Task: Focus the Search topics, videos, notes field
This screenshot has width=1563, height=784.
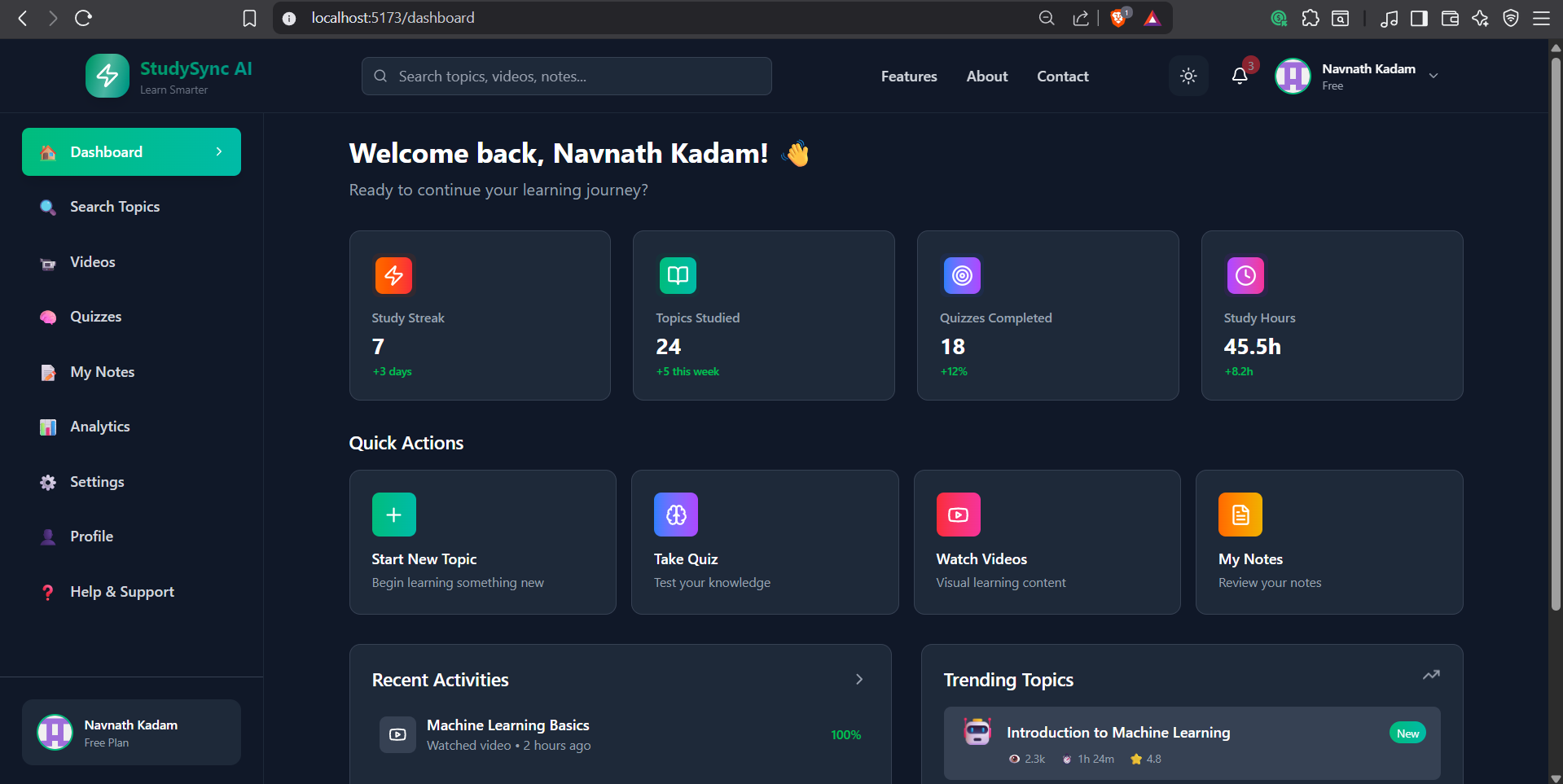Action: click(x=567, y=76)
